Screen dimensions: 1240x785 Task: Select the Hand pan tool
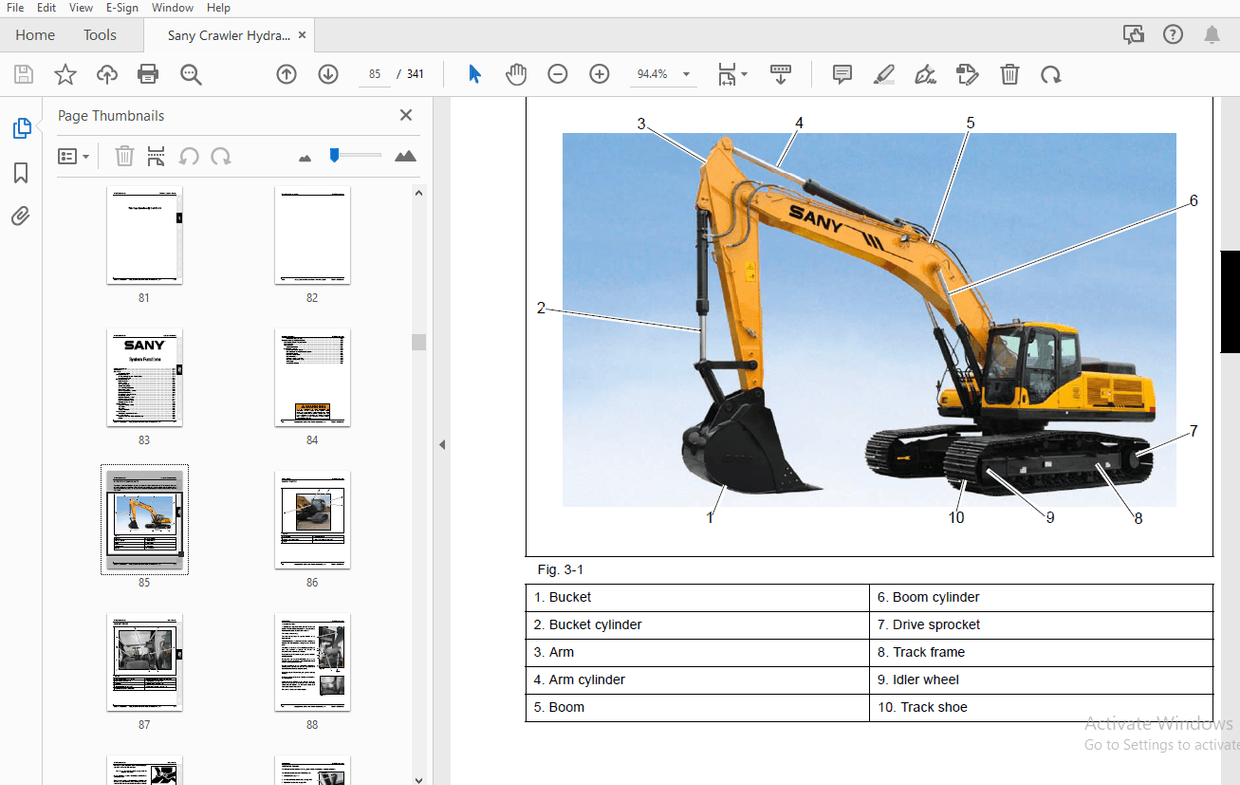tap(516, 74)
